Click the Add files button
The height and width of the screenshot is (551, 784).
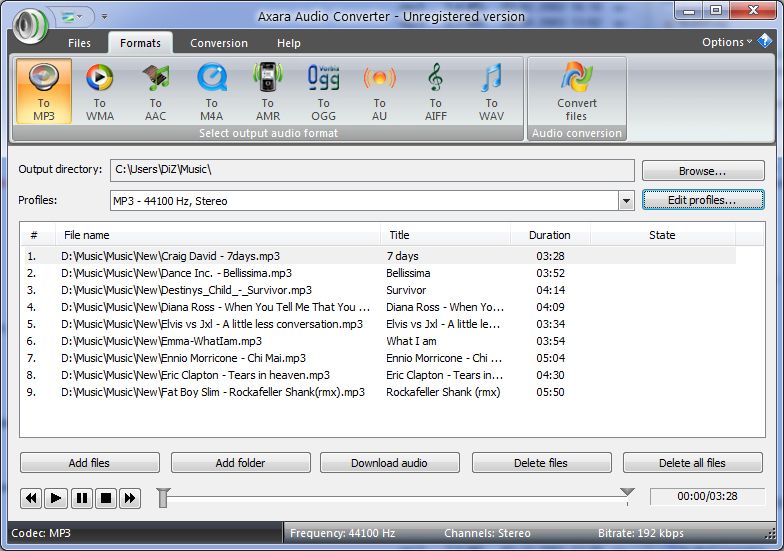pyautogui.click(x=90, y=463)
